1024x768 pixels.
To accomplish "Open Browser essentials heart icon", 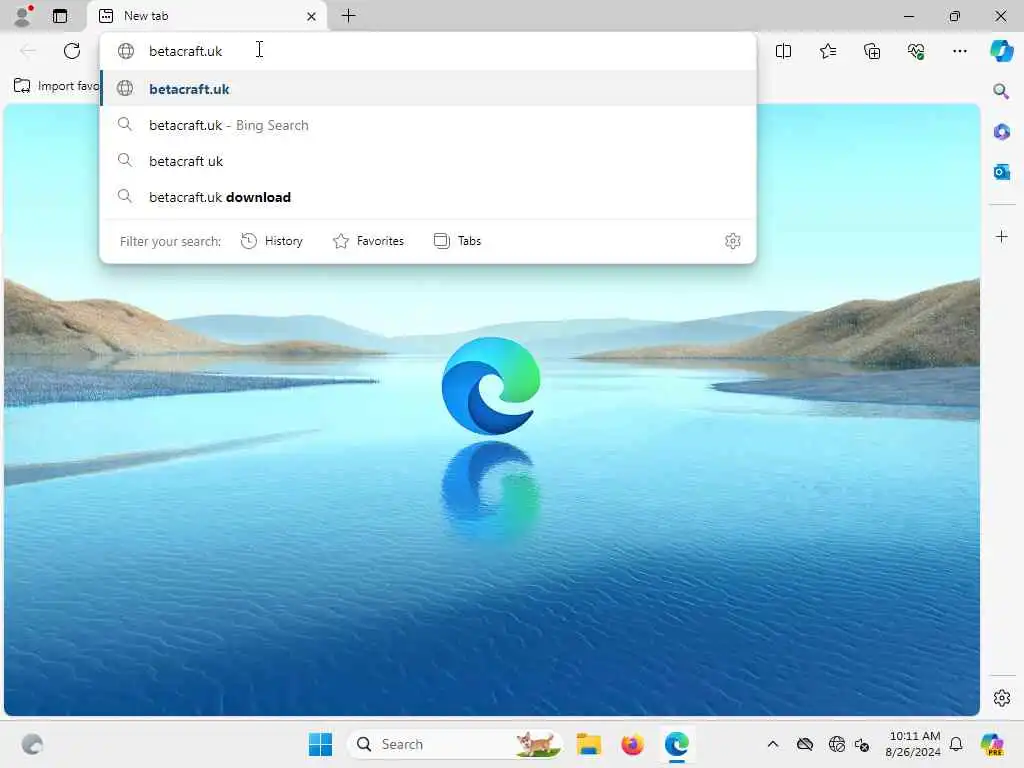I will 916,51.
